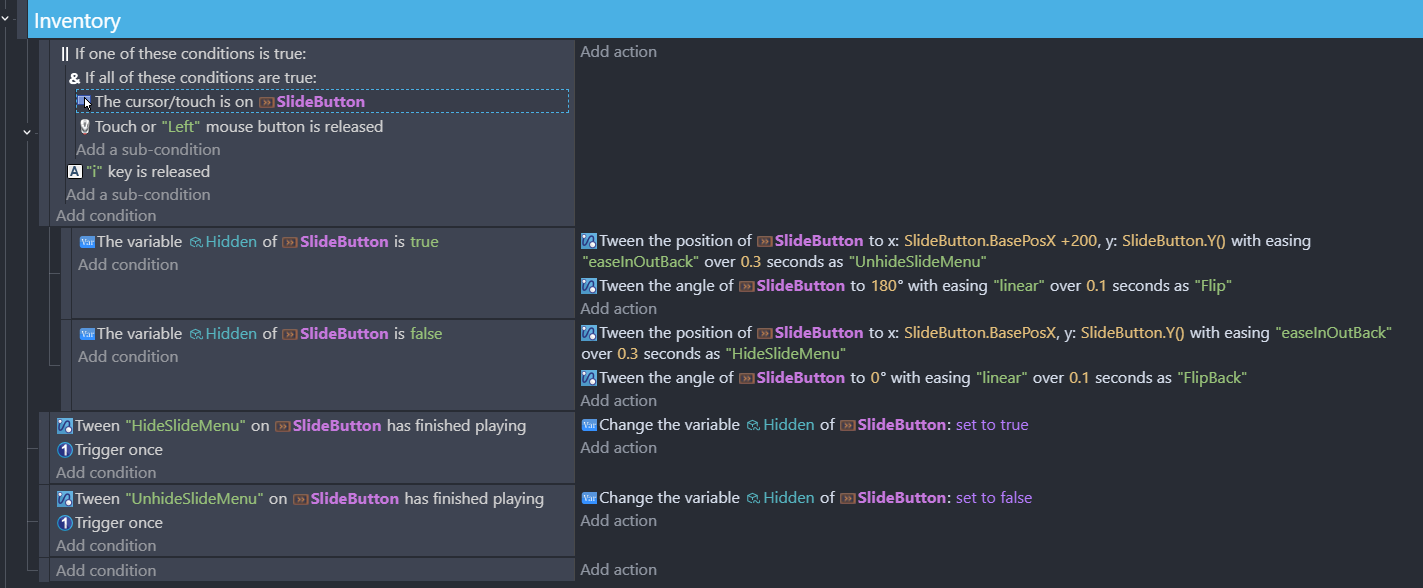
Task: Click the tween icon beside the 'UnhideSlideMenu' finished condition
Action: click(65, 498)
